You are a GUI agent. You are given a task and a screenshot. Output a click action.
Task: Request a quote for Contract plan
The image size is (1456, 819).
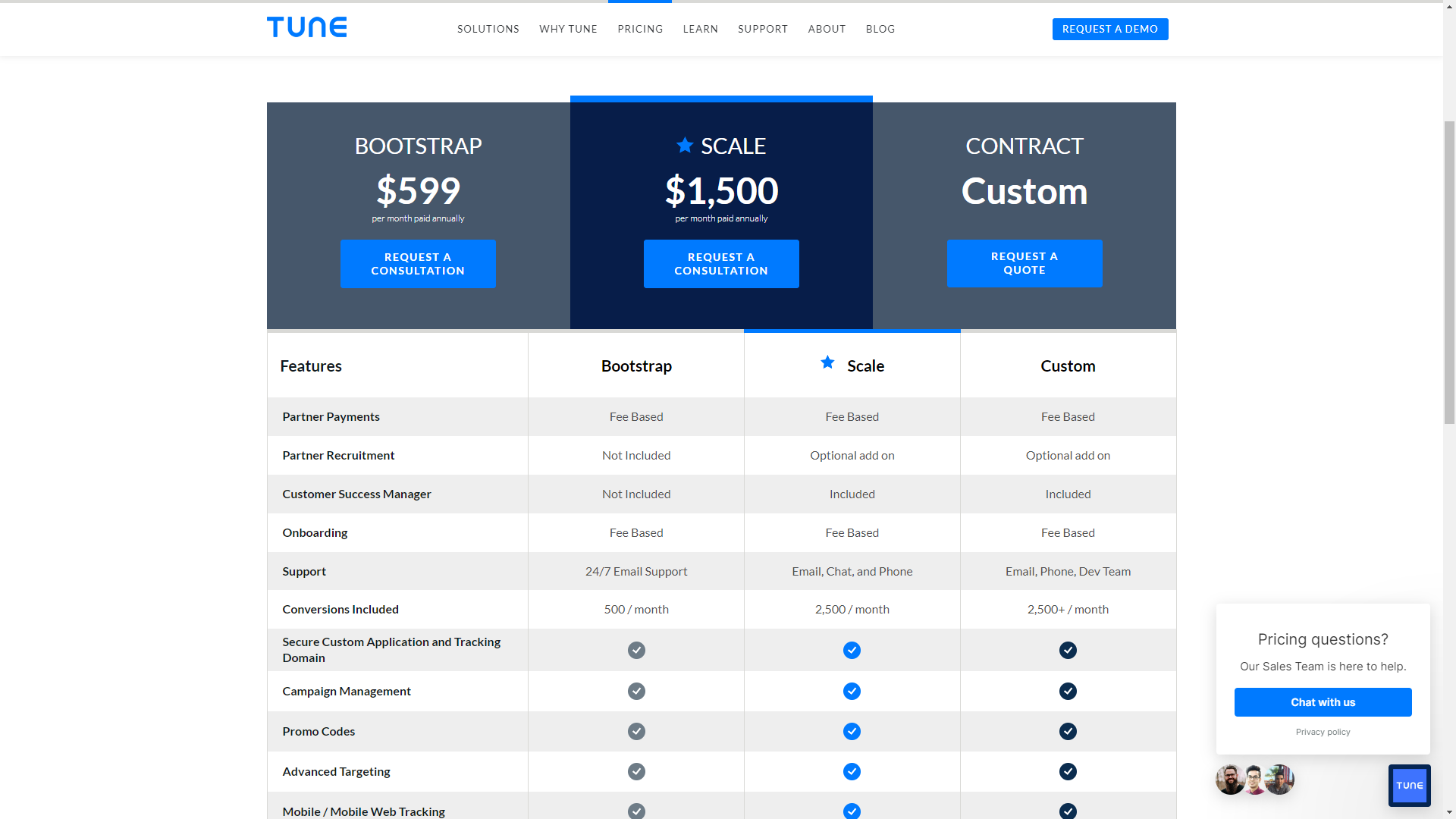pos(1025,263)
